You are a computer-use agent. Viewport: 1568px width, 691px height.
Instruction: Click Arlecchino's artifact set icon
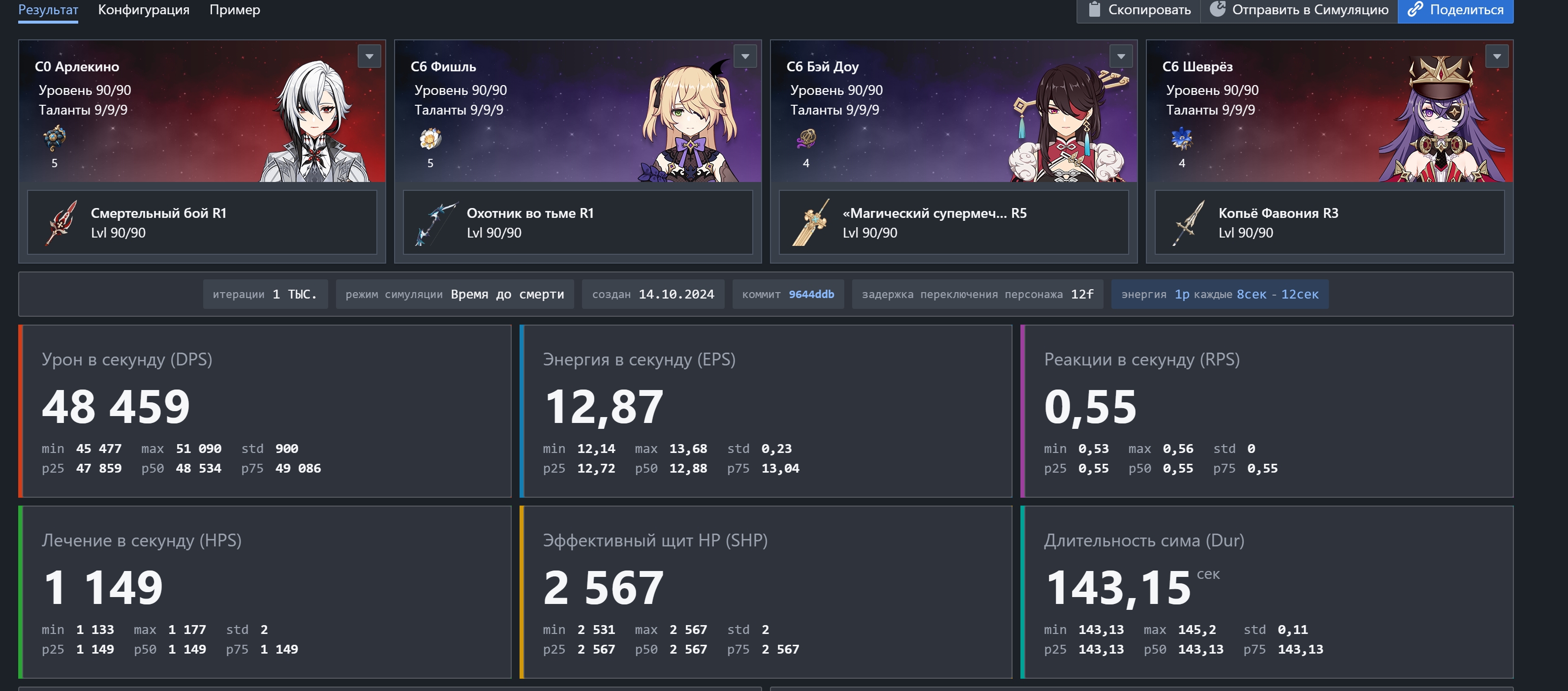click(55, 139)
